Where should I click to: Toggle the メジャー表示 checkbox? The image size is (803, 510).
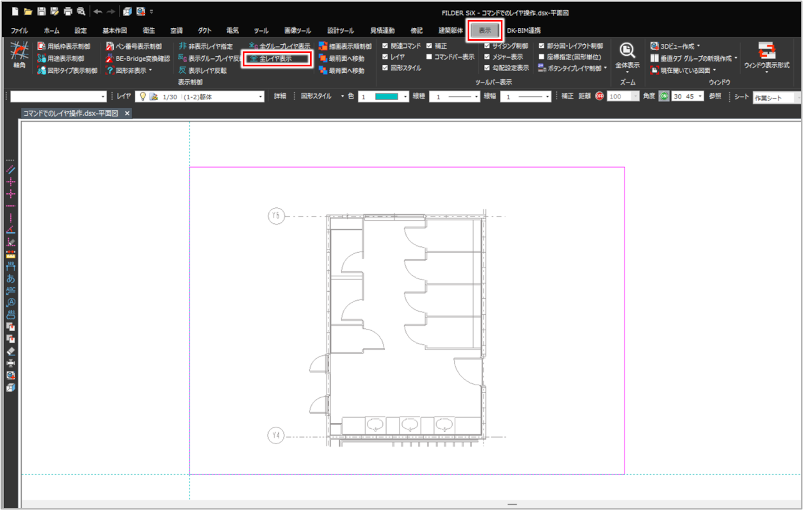point(486,57)
